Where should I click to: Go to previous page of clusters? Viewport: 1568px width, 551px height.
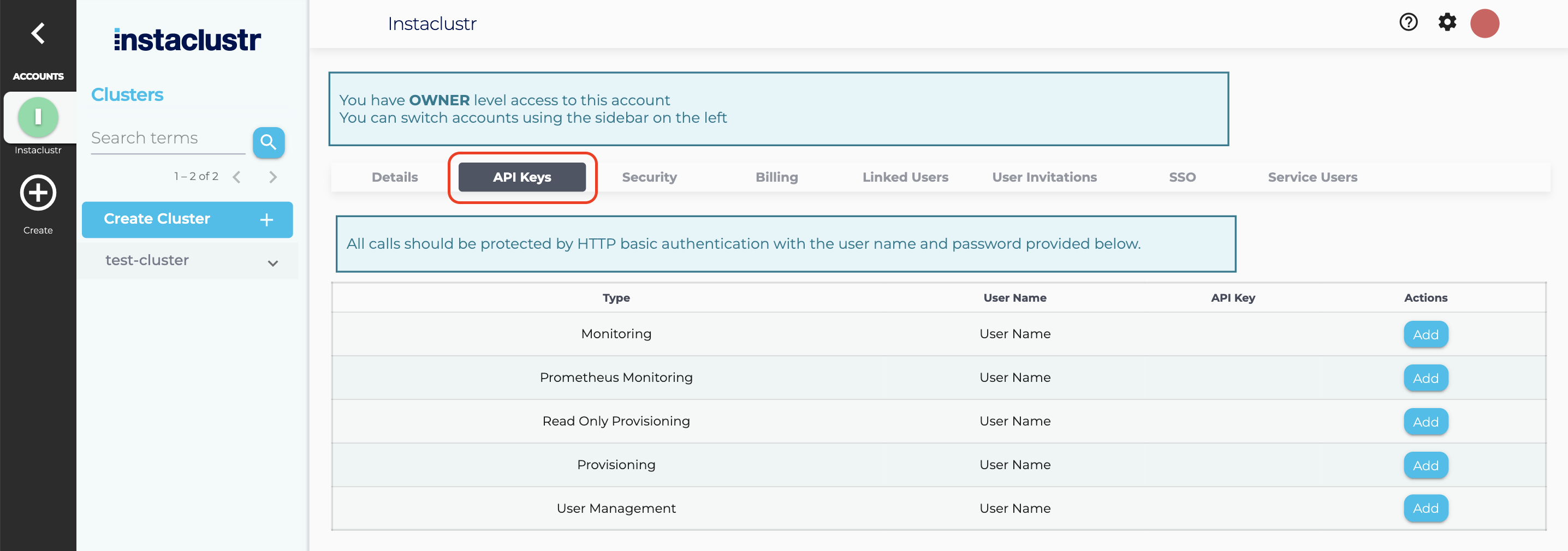pos(237,176)
